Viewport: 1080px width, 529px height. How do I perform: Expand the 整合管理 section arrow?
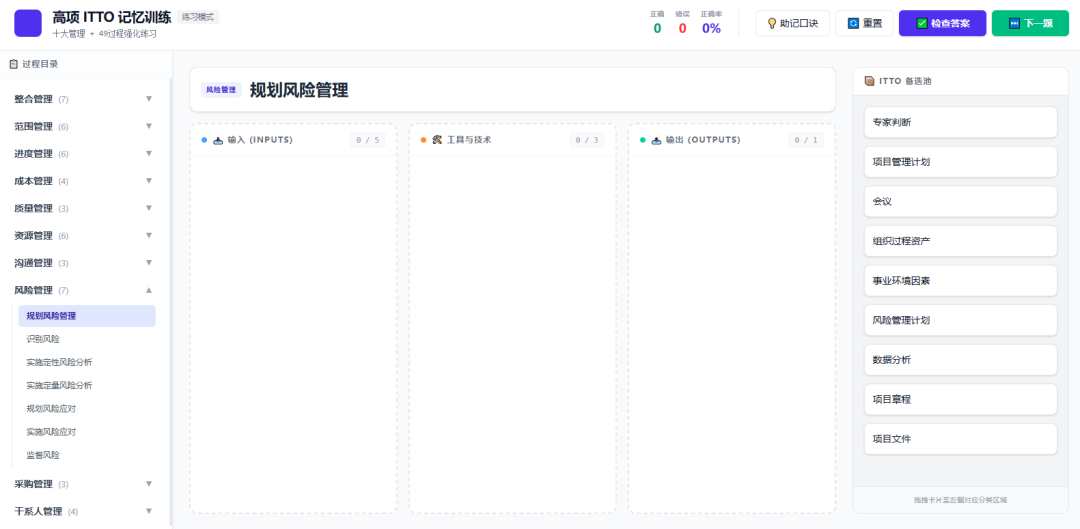pyautogui.click(x=149, y=98)
